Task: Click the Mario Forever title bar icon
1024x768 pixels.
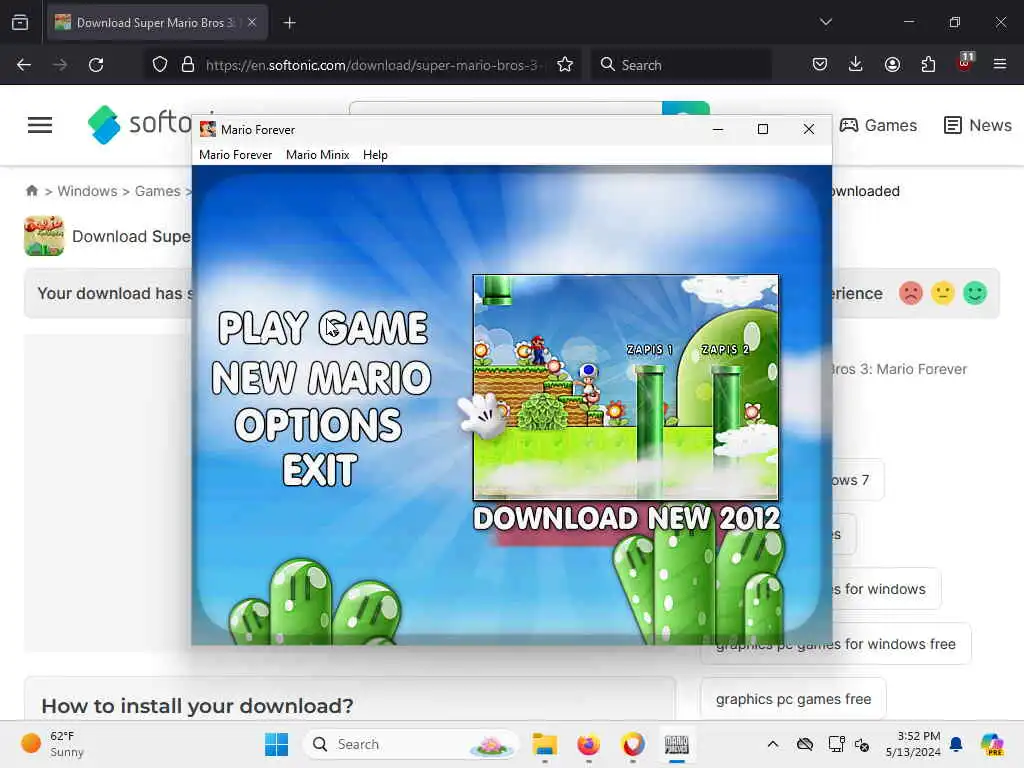Action: pyautogui.click(x=208, y=129)
